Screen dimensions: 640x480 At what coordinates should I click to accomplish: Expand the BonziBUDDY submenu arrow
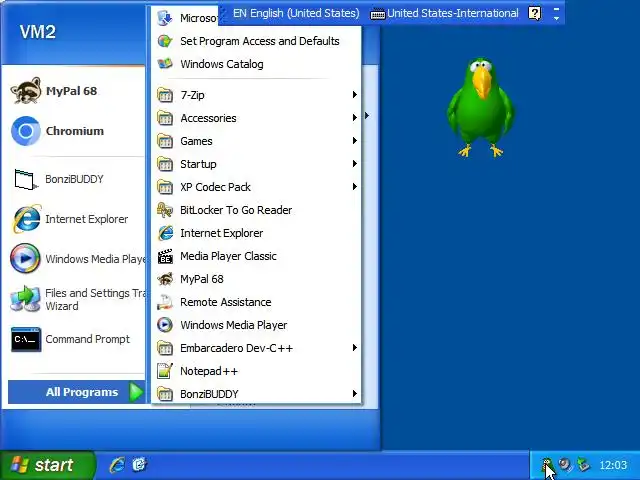click(x=355, y=393)
